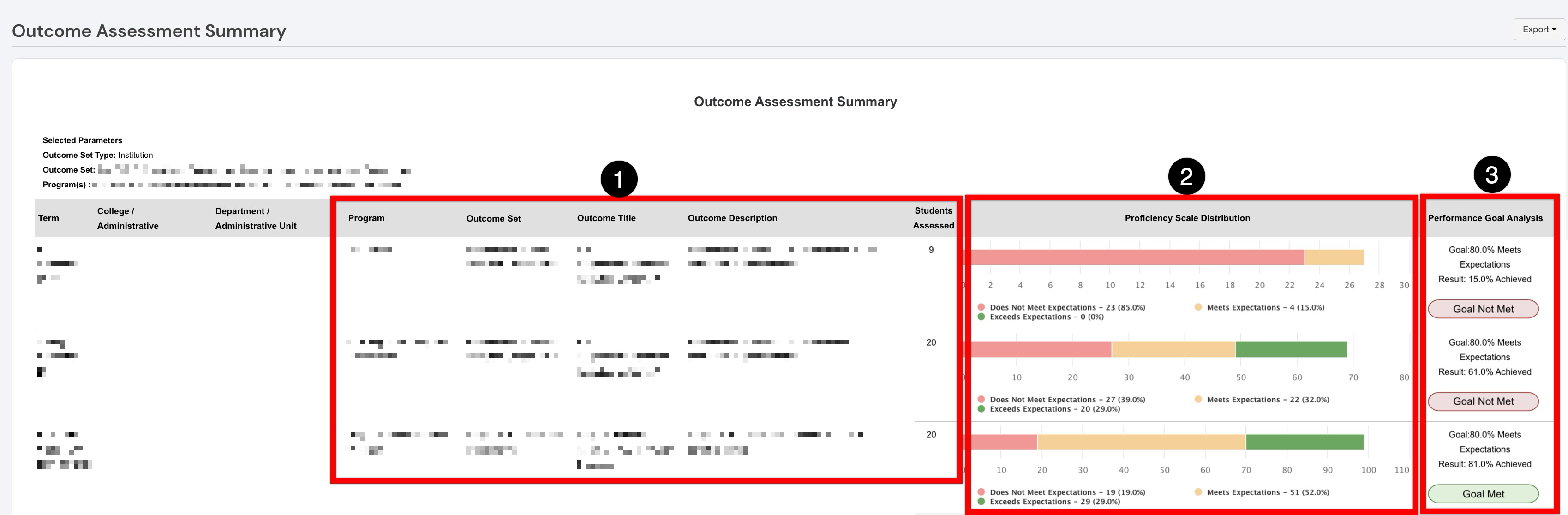Click legend entry Meets Expectations – 51 (52.0%)
The width and height of the screenshot is (1568, 515).
(1261, 492)
